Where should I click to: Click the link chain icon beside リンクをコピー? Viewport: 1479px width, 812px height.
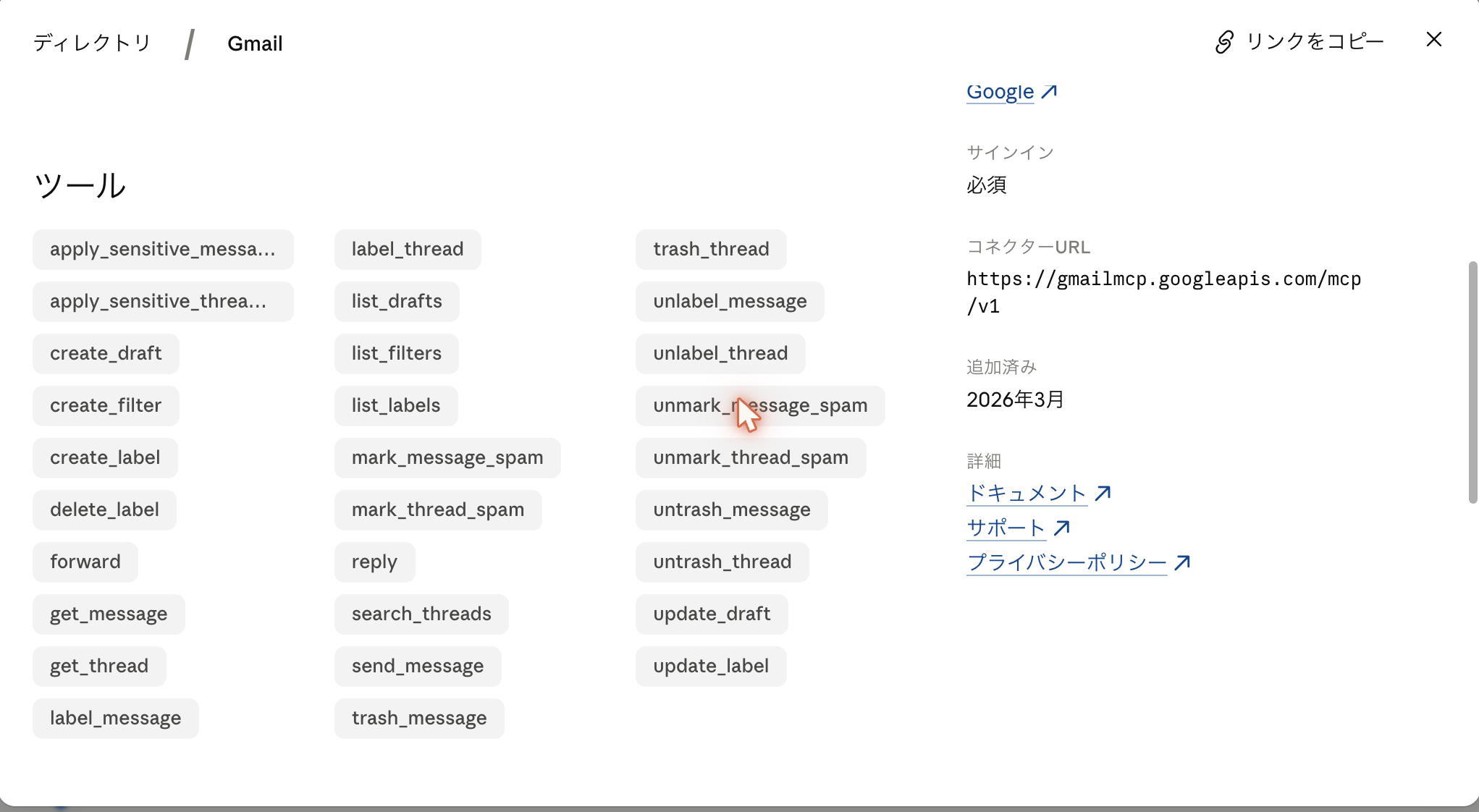(x=1224, y=42)
